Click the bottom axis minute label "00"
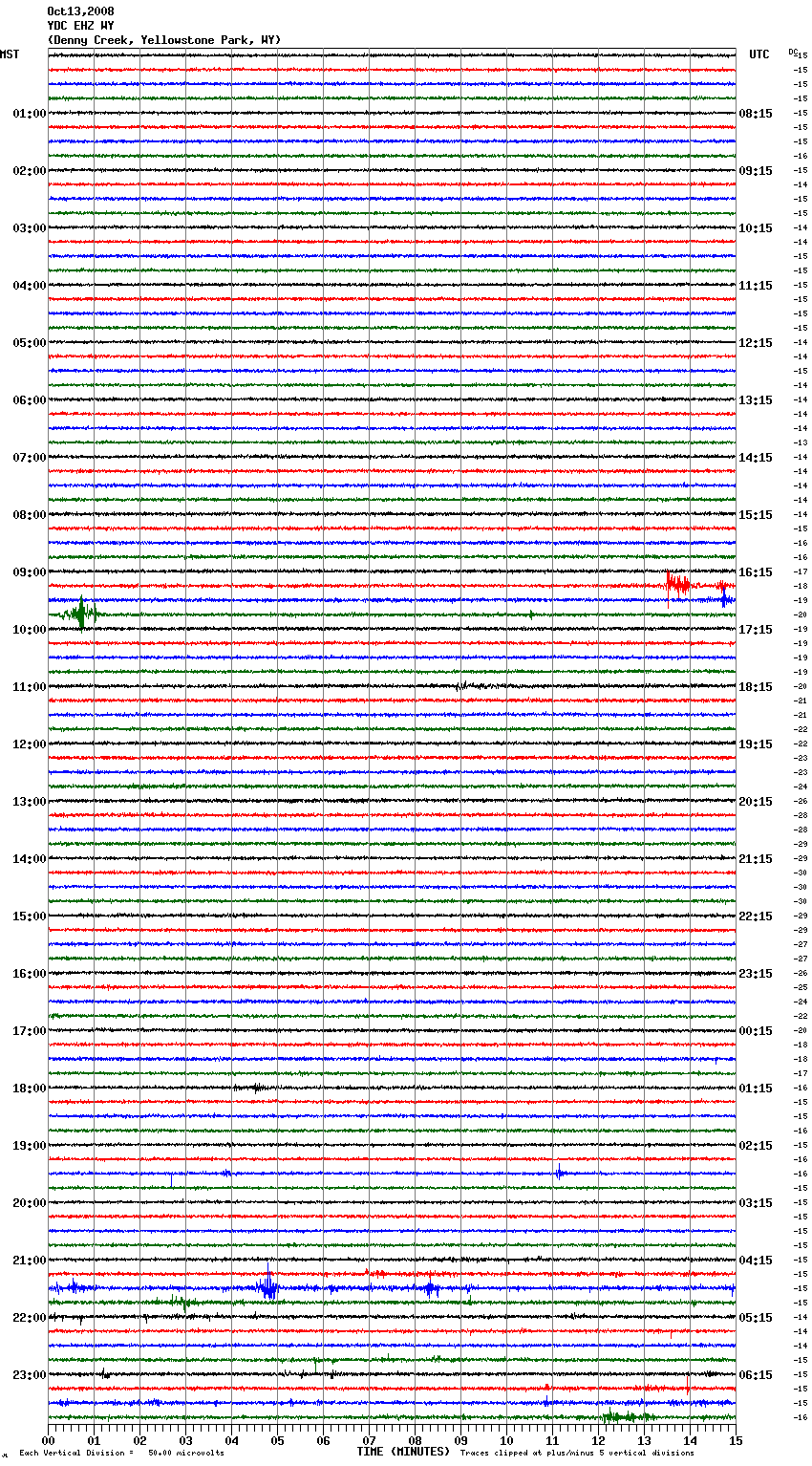Image resolution: width=812 pixels, height=1466 pixels. (x=48, y=1440)
